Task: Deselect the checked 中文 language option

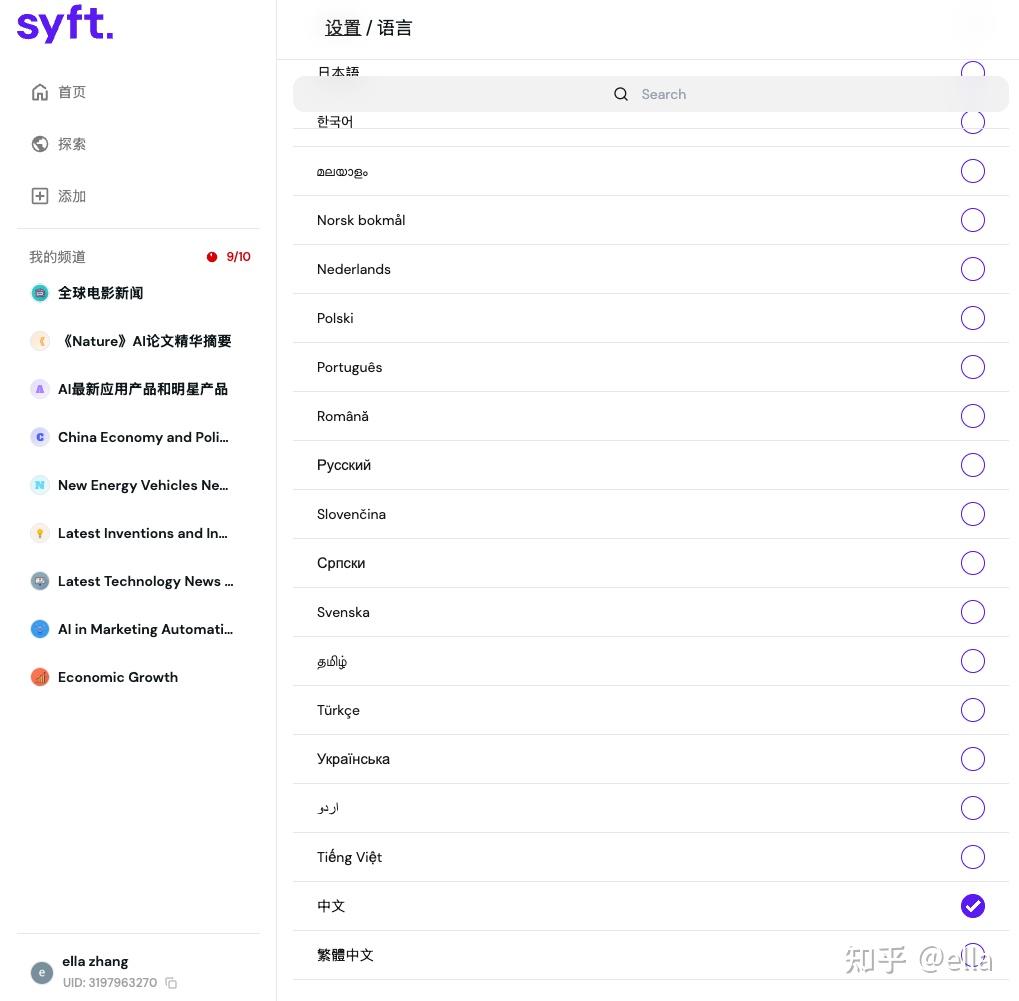Action: tap(972, 906)
